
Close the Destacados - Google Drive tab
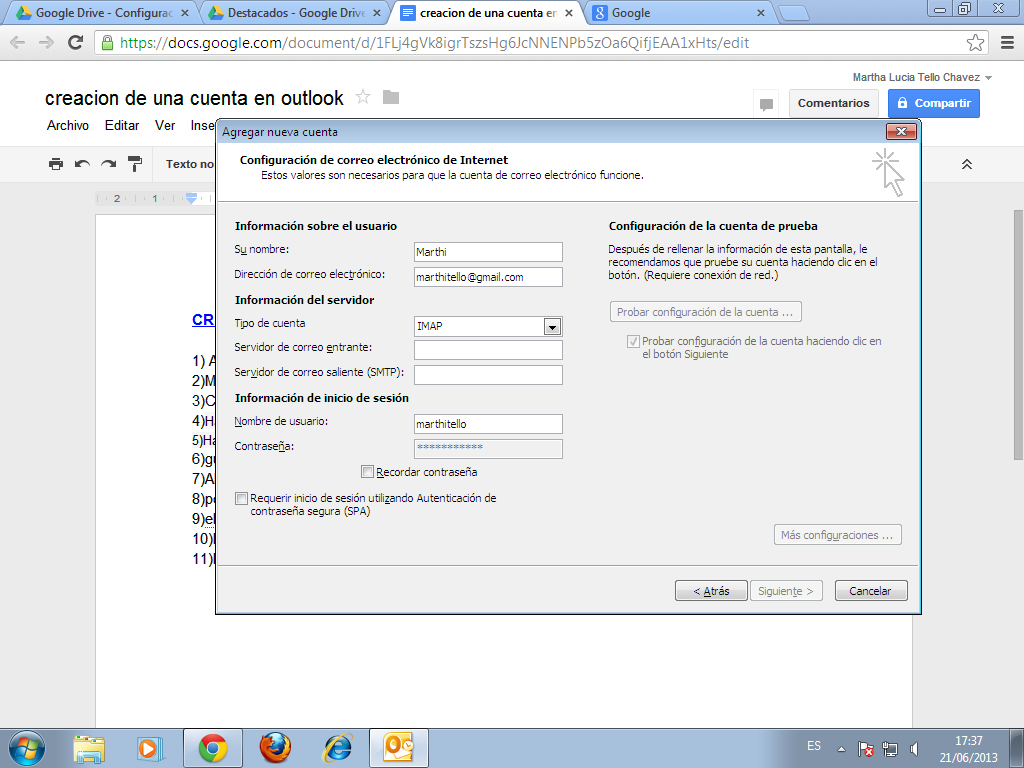376,12
